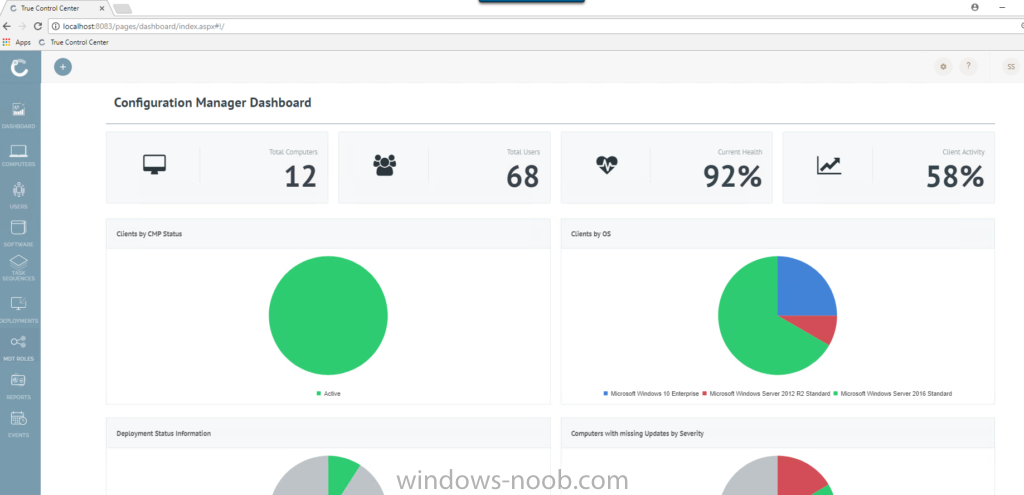The width and height of the screenshot is (1024, 495).
Task: Open Events in the sidebar
Action: pyautogui.click(x=19, y=423)
